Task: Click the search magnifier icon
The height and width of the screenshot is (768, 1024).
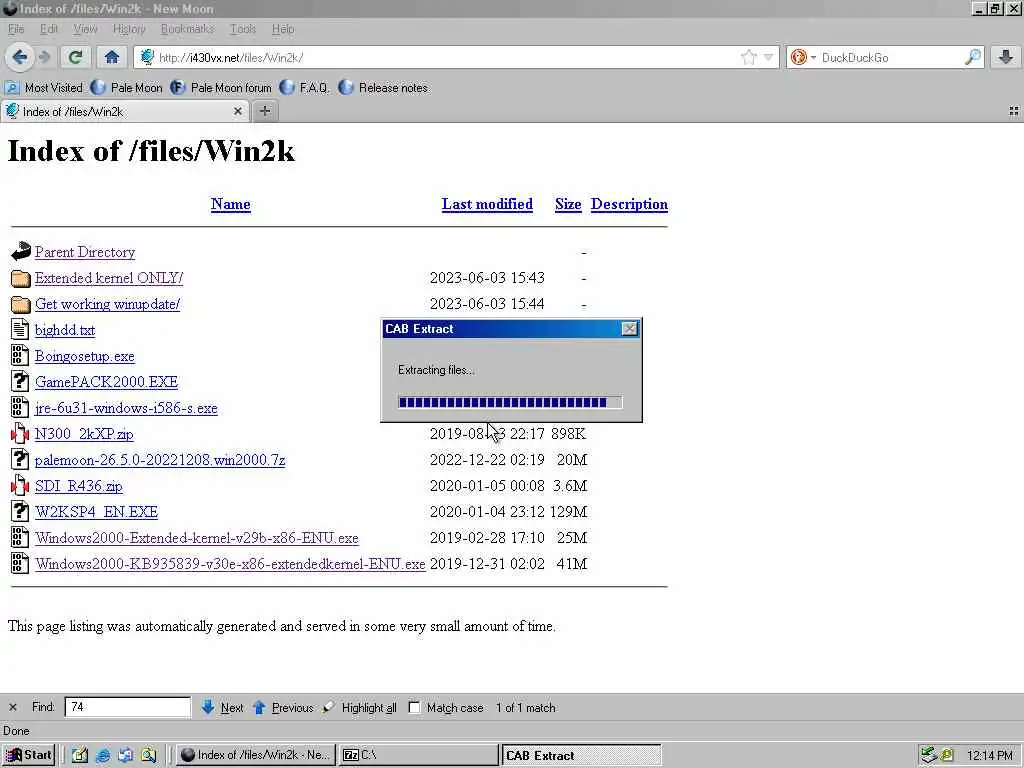Action: click(x=972, y=57)
